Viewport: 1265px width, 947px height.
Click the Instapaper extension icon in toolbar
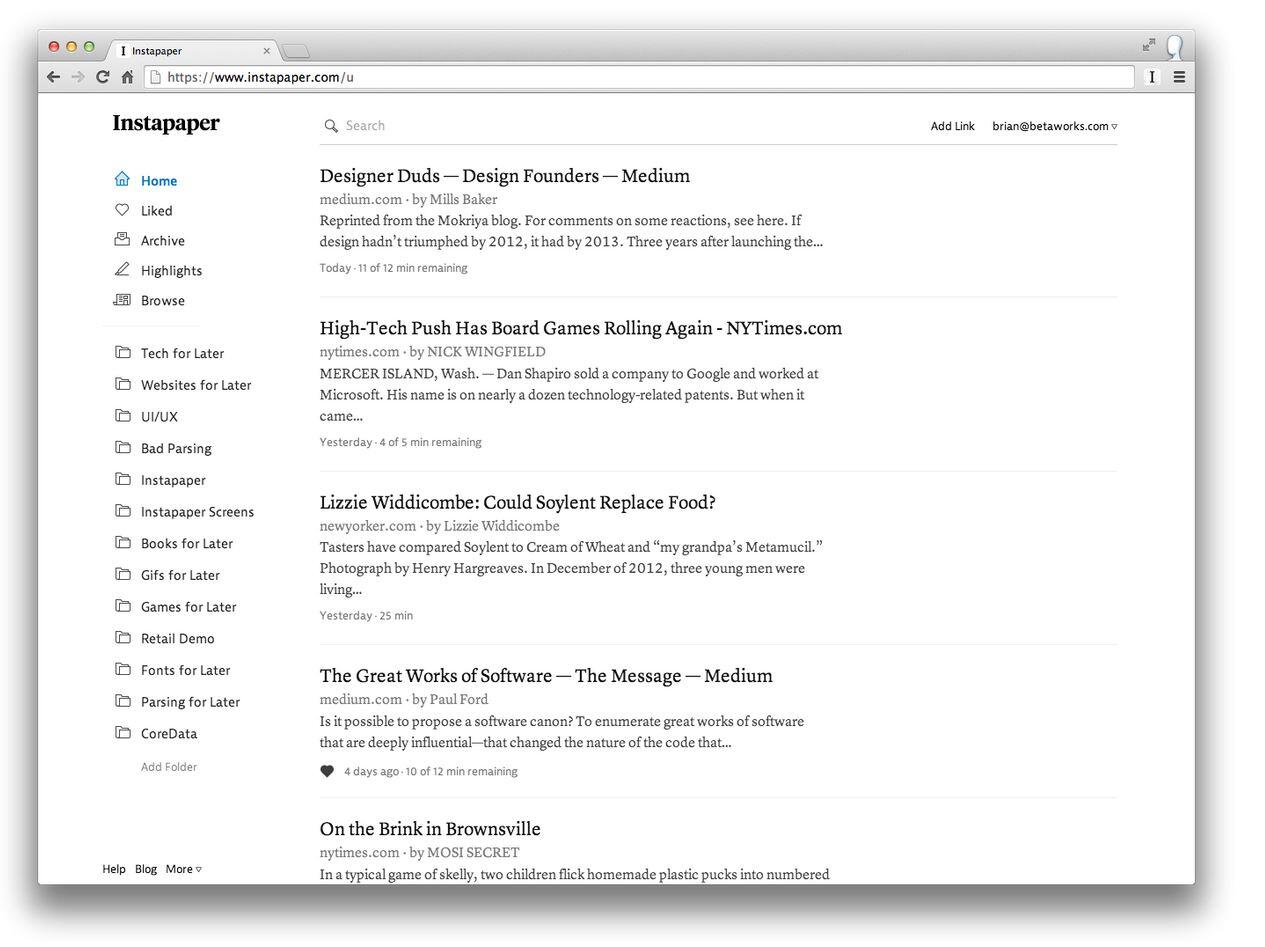click(x=1152, y=77)
